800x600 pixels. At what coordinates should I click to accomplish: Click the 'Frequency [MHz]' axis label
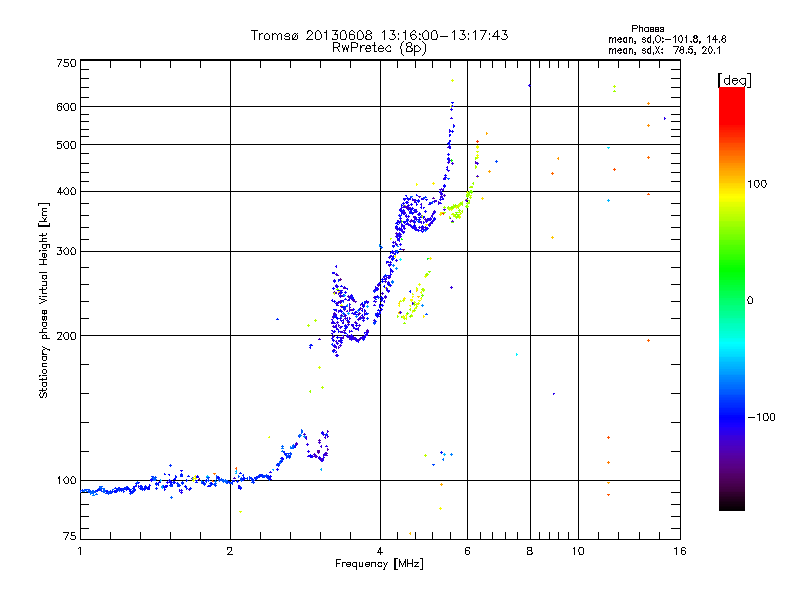(379, 564)
